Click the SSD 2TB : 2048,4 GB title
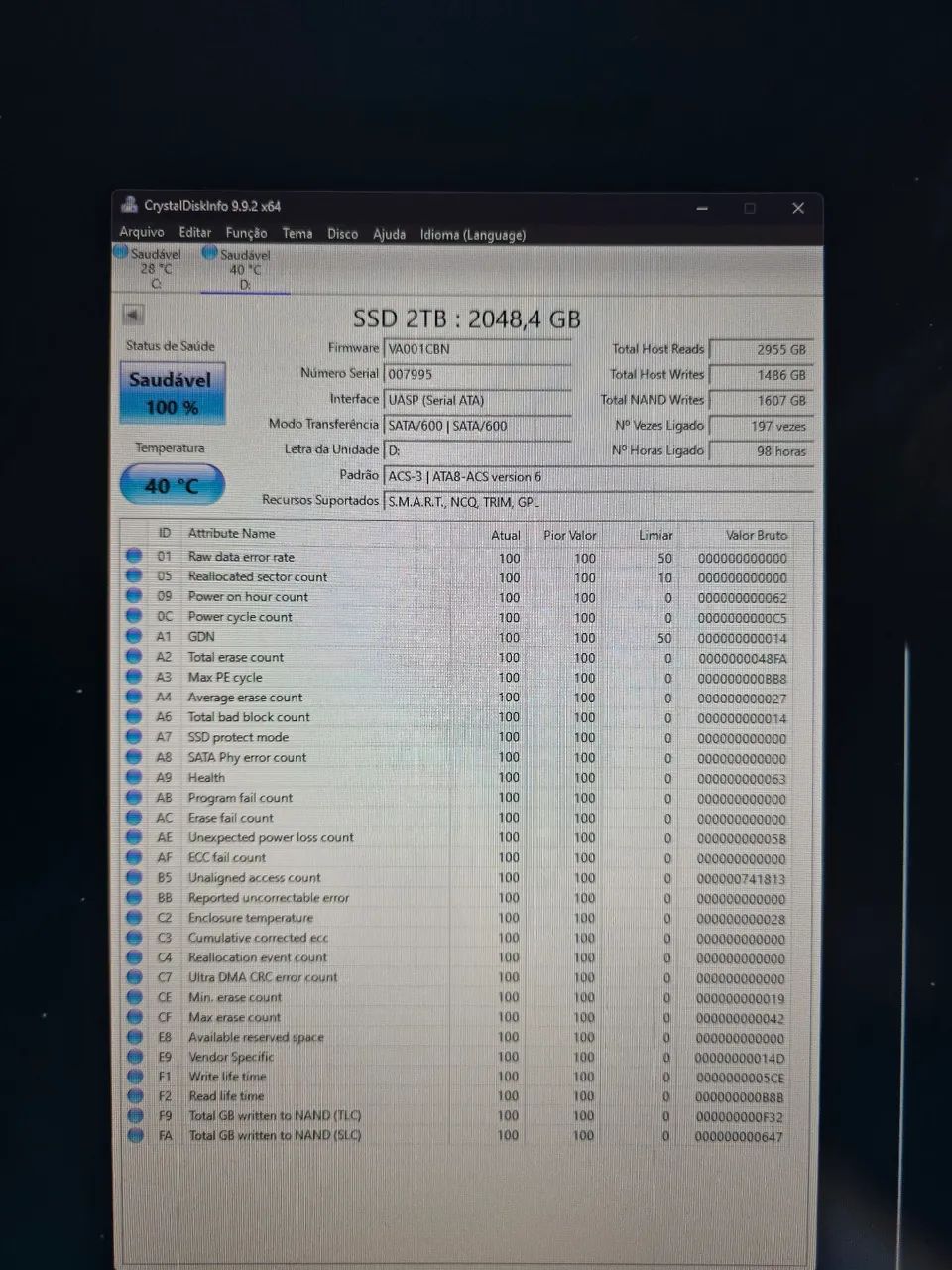This screenshot has width=952, height=1270. pyautogui.click(x=467, y=318)
